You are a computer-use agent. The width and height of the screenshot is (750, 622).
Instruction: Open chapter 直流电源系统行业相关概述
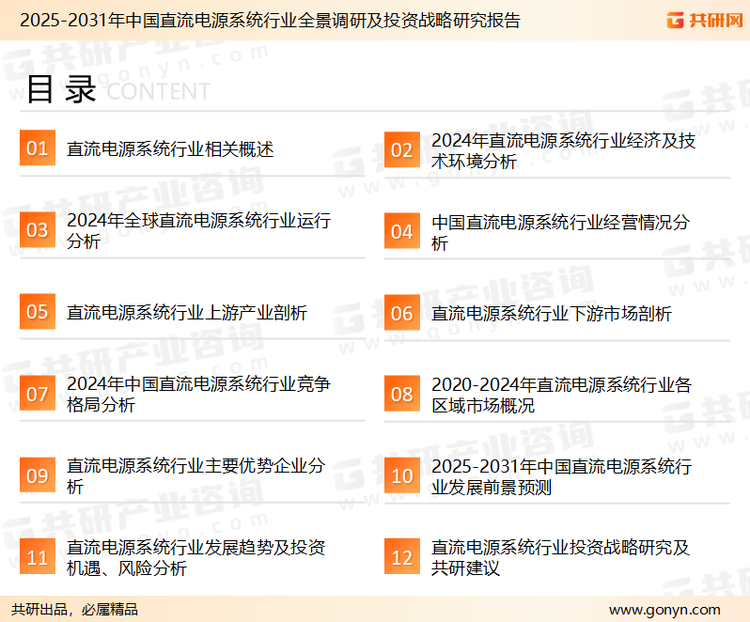[x=170, y=149]
